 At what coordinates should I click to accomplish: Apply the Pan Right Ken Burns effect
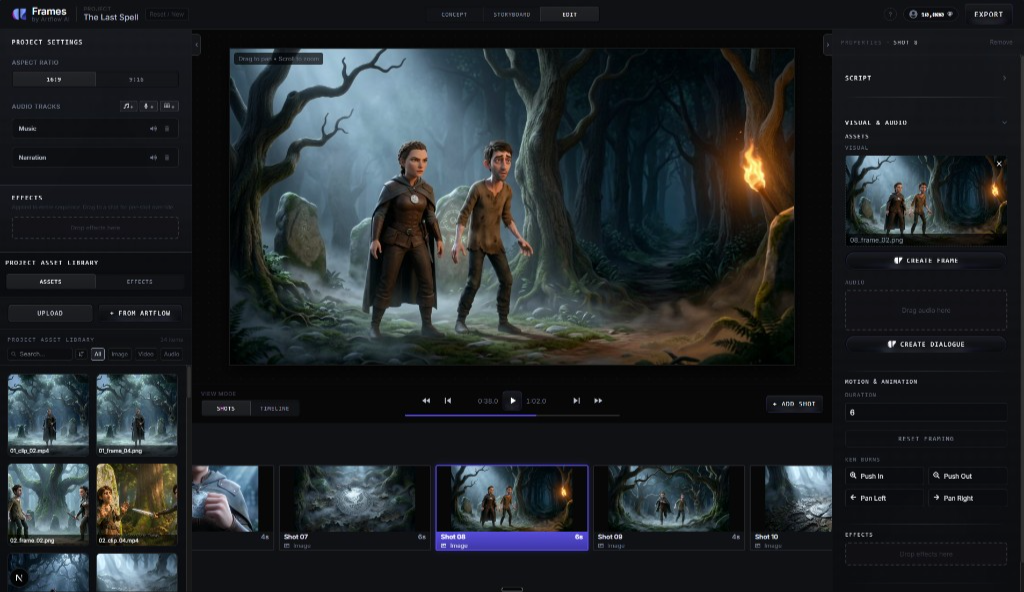point(968,498)
